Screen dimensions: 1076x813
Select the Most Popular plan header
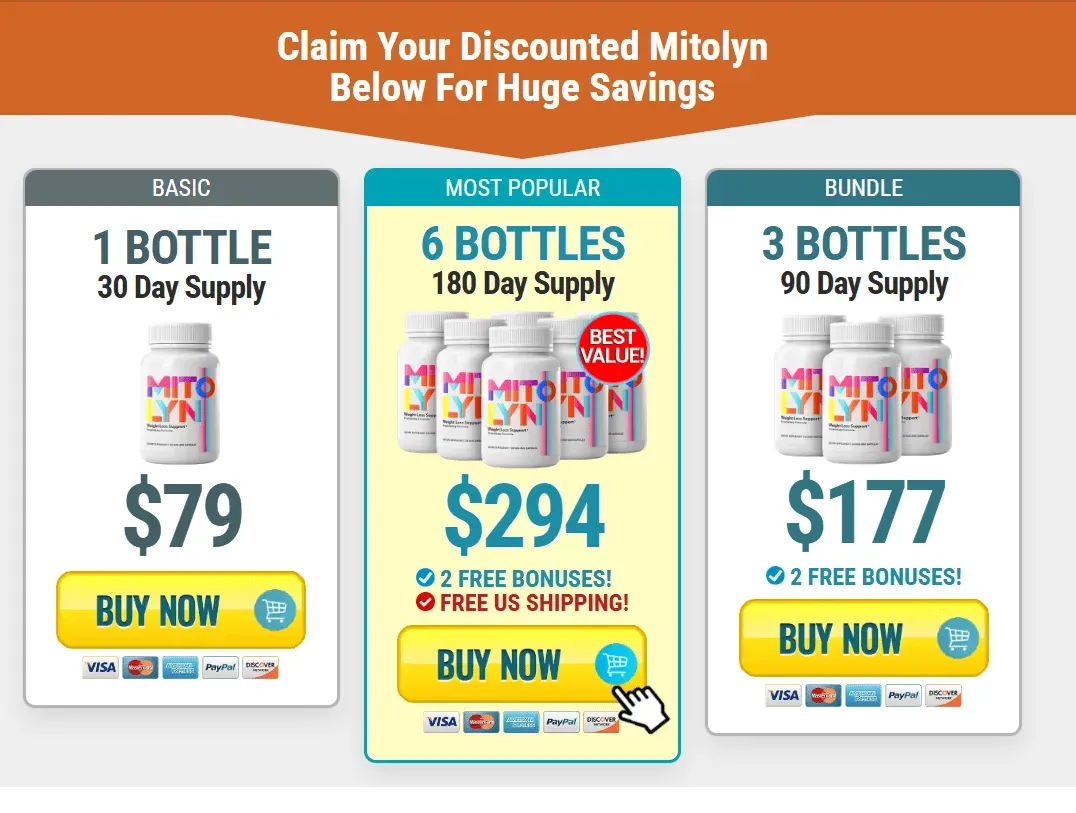(x=522, y=187)
